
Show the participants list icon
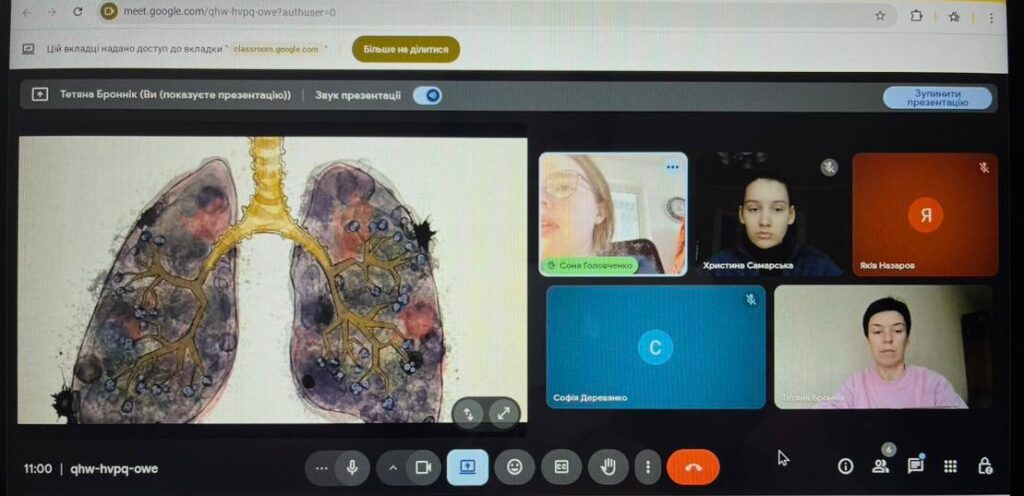880,466
